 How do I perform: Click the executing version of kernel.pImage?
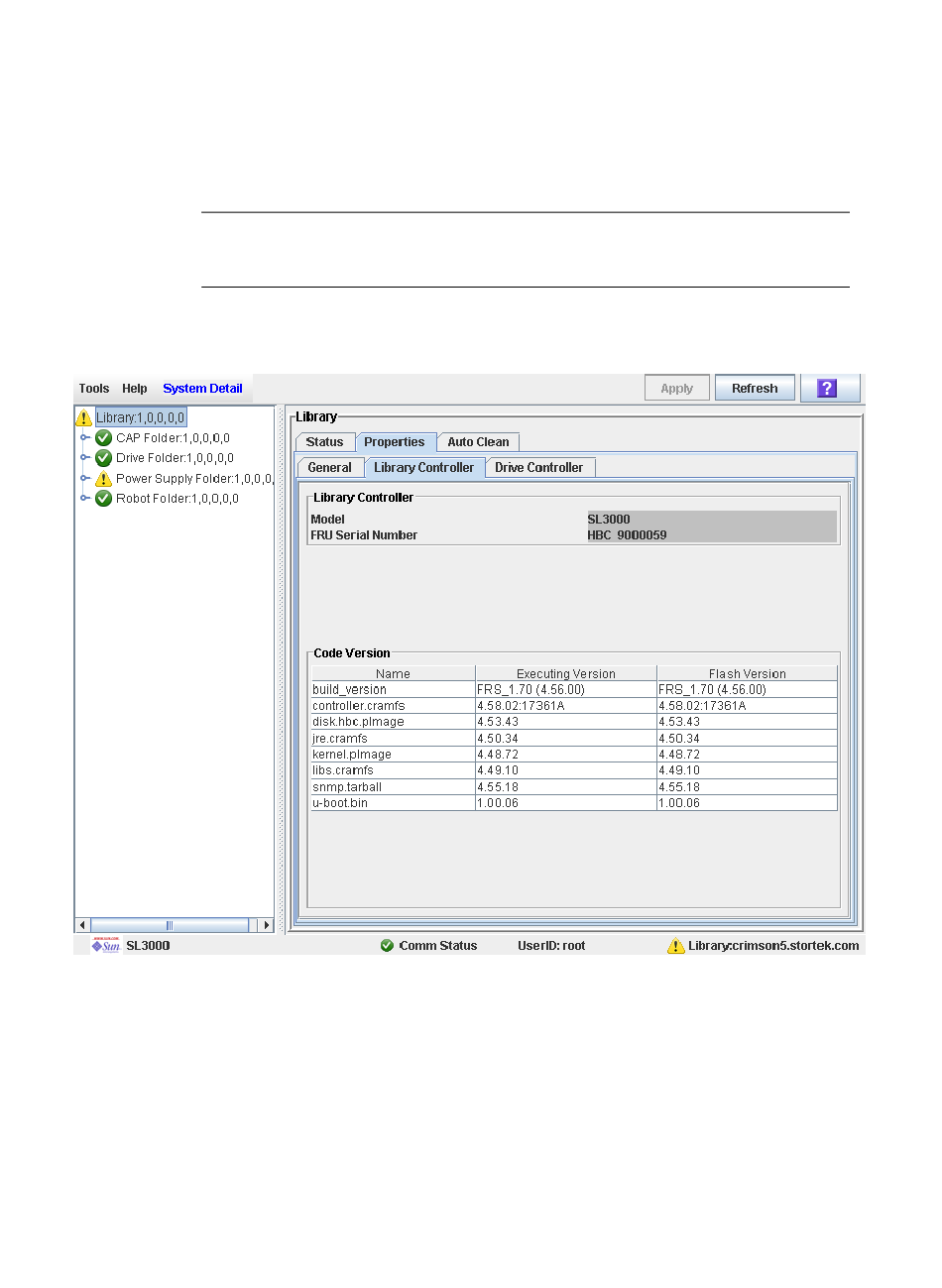[x=566, y=755]
